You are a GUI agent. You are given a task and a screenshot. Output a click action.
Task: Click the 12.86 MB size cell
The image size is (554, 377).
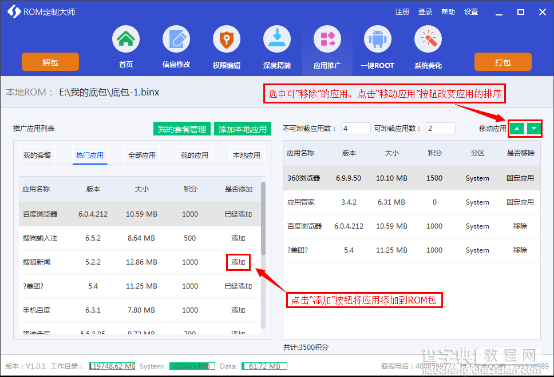(x=142, y=262)
